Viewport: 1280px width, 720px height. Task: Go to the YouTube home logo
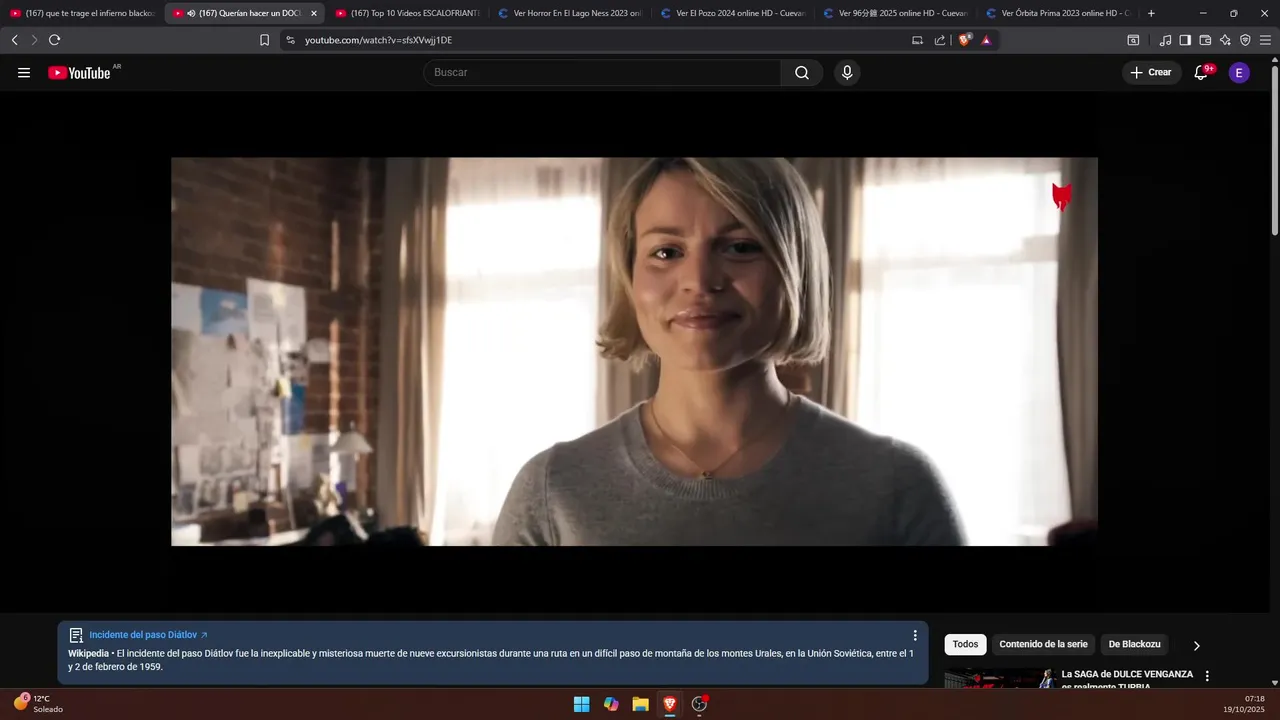79,73
